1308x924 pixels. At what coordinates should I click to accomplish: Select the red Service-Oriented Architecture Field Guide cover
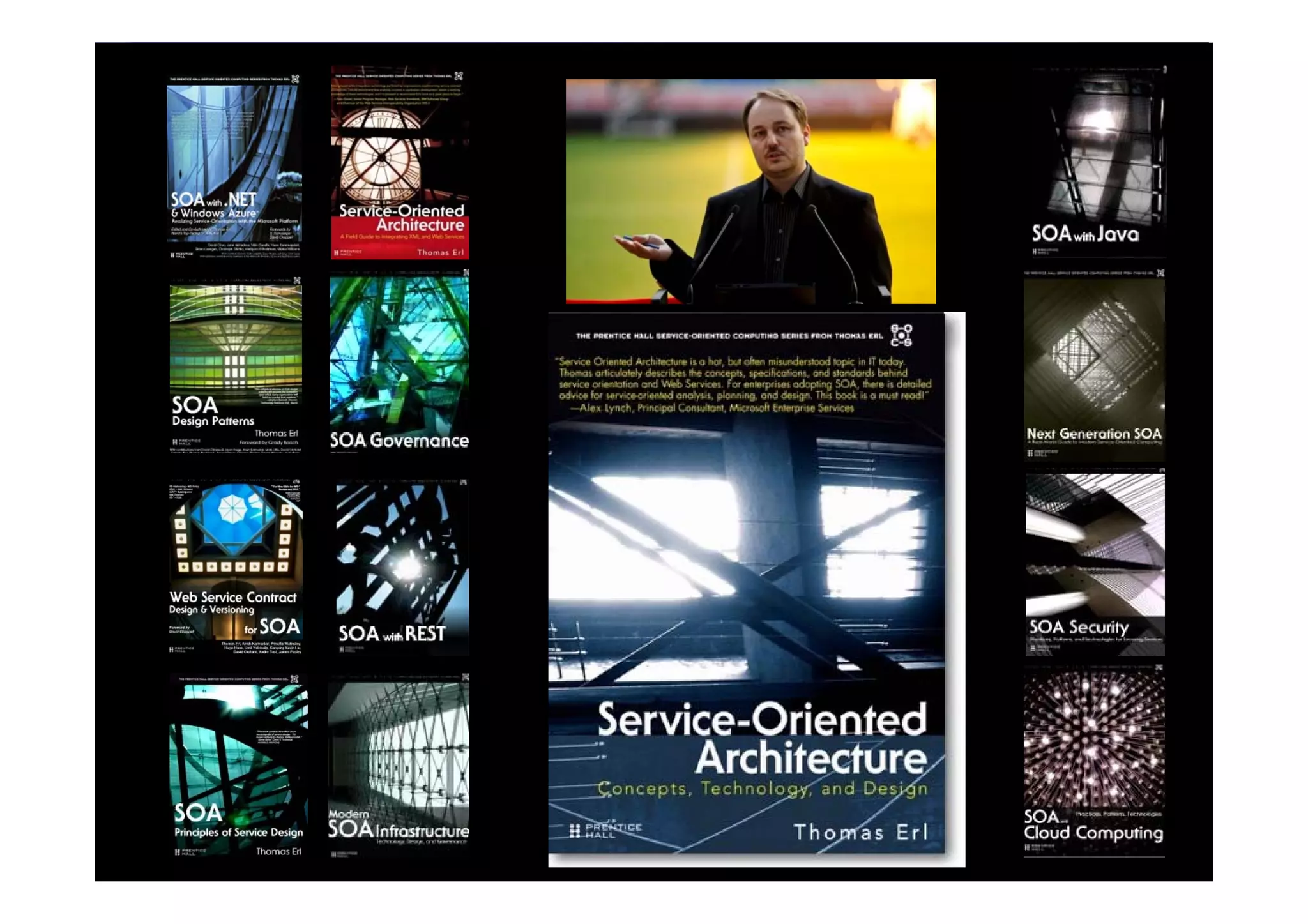tap(400, 163)
